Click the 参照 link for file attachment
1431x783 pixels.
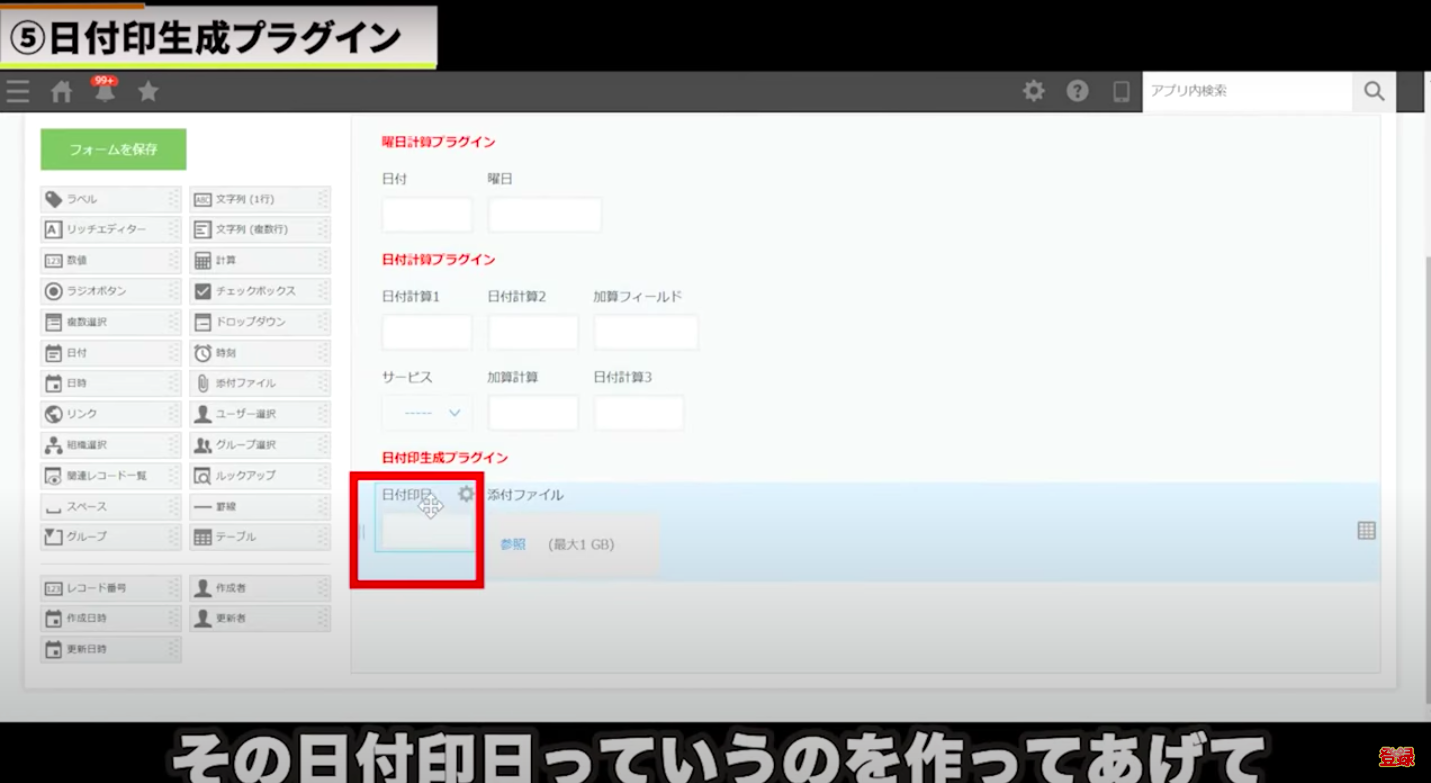tap(513, 545)
